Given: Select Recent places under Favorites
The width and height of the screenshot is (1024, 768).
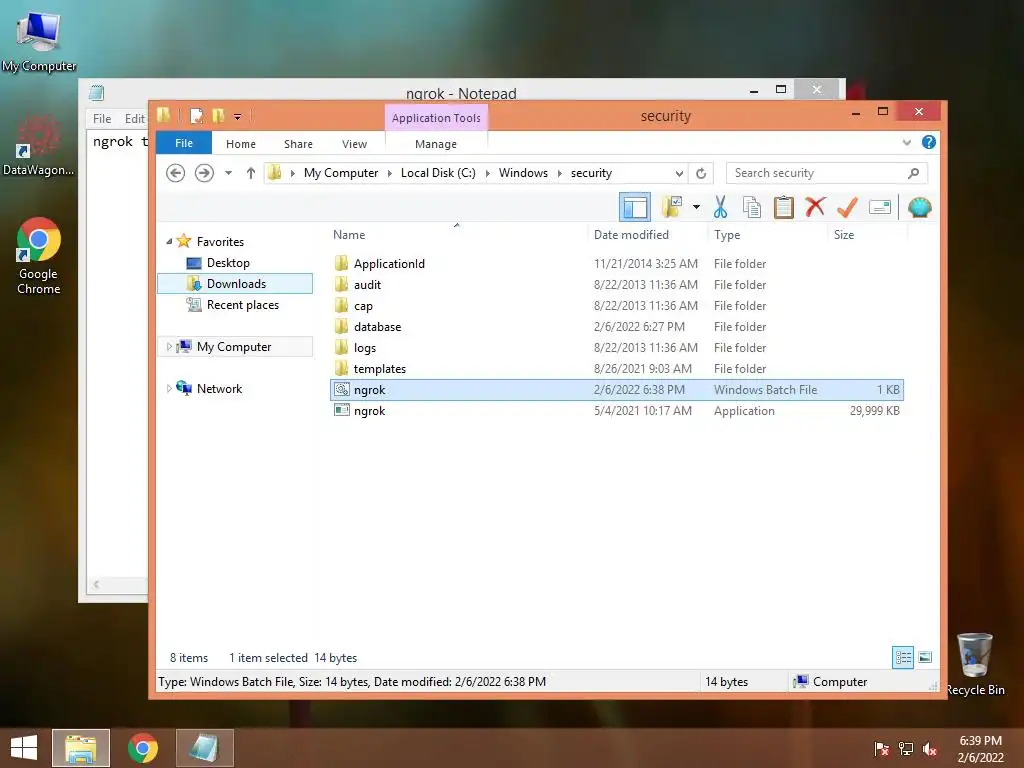Looking at the screenshot, I should (242, 305).
